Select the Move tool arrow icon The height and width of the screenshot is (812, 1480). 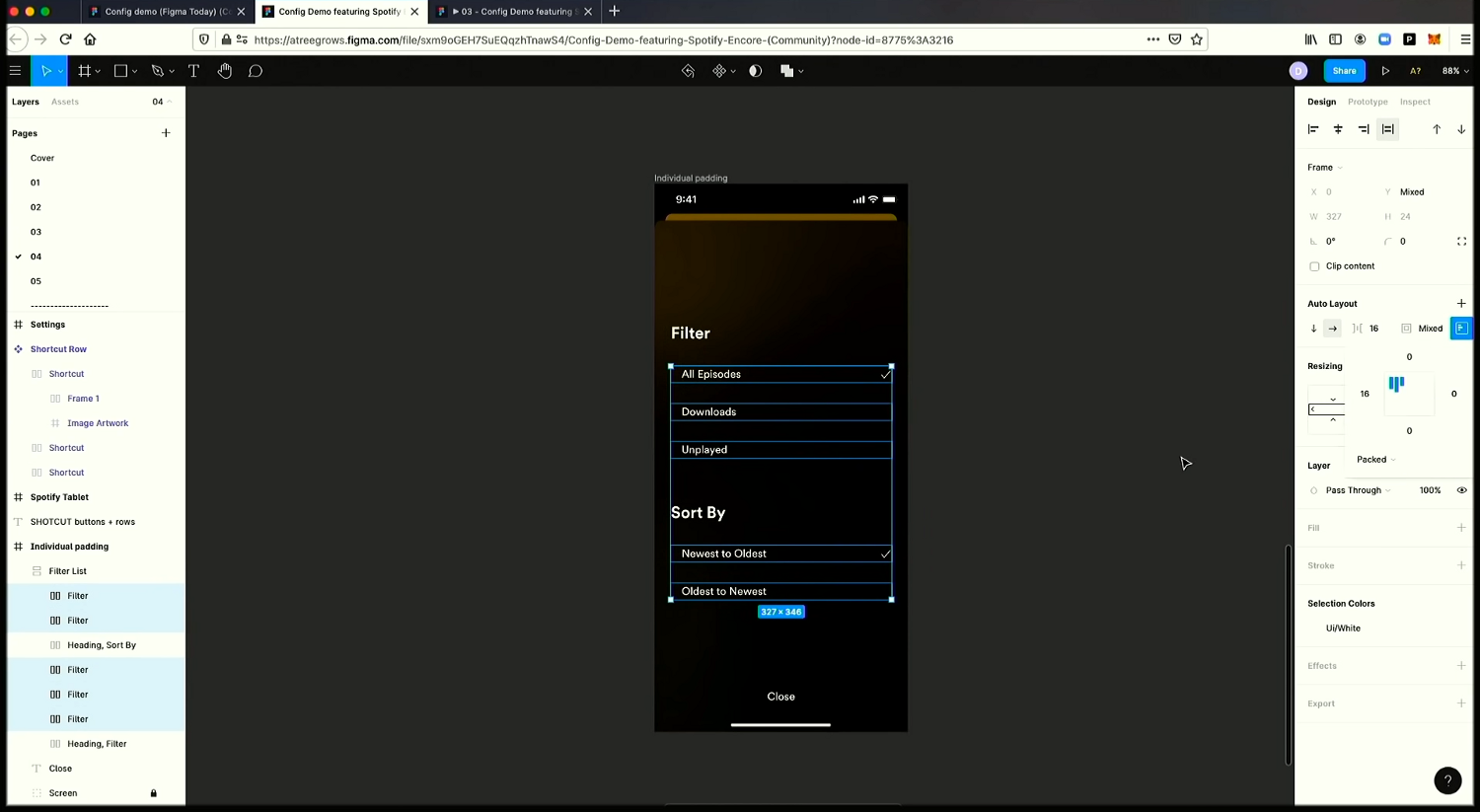click(45, 71)
